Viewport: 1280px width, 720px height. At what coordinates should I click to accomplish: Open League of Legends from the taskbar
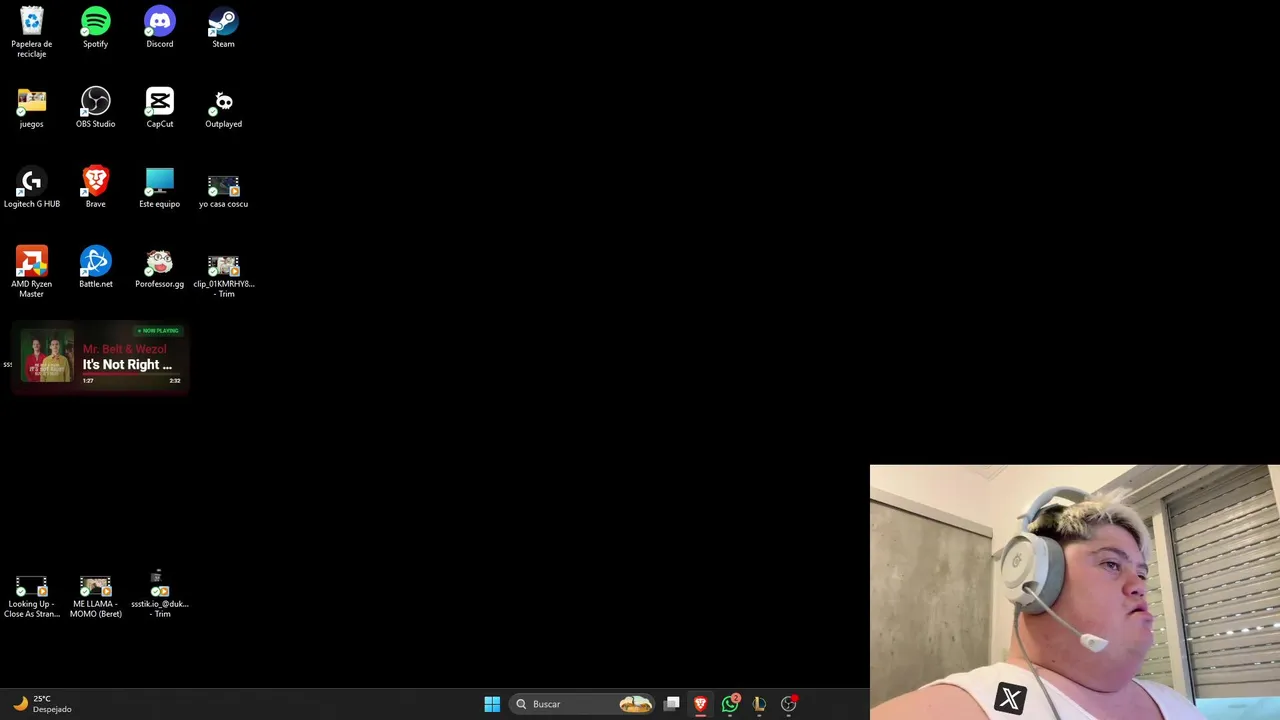(x=759, y=704)
